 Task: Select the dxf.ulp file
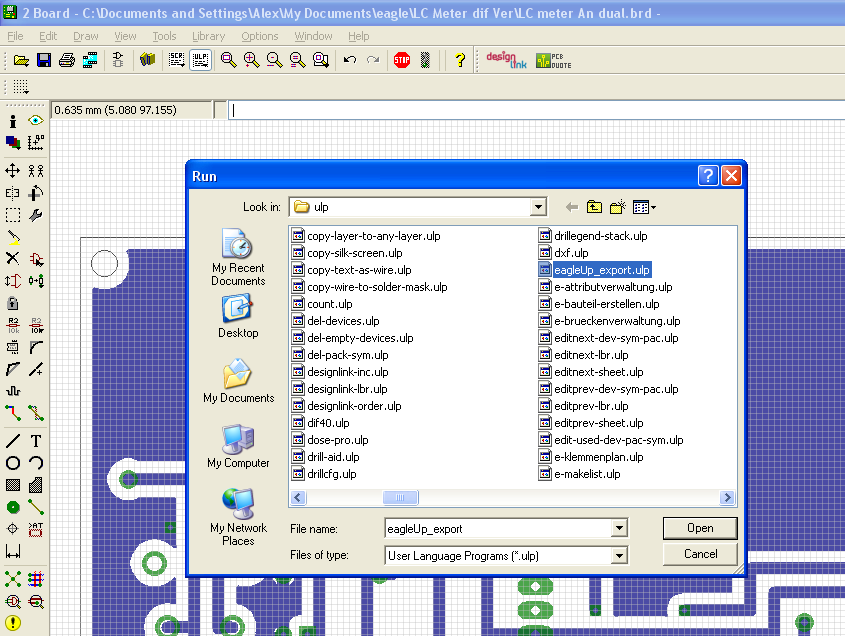(564, 253)
